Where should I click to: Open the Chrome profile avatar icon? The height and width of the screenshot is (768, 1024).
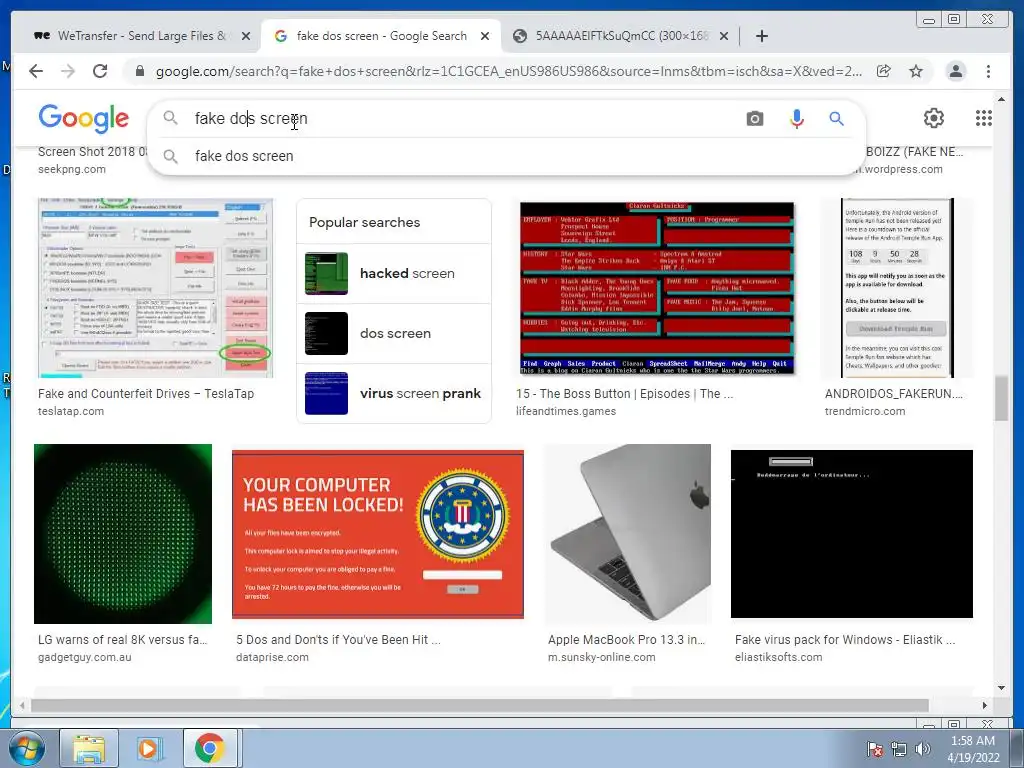click(x=956, y=71)
